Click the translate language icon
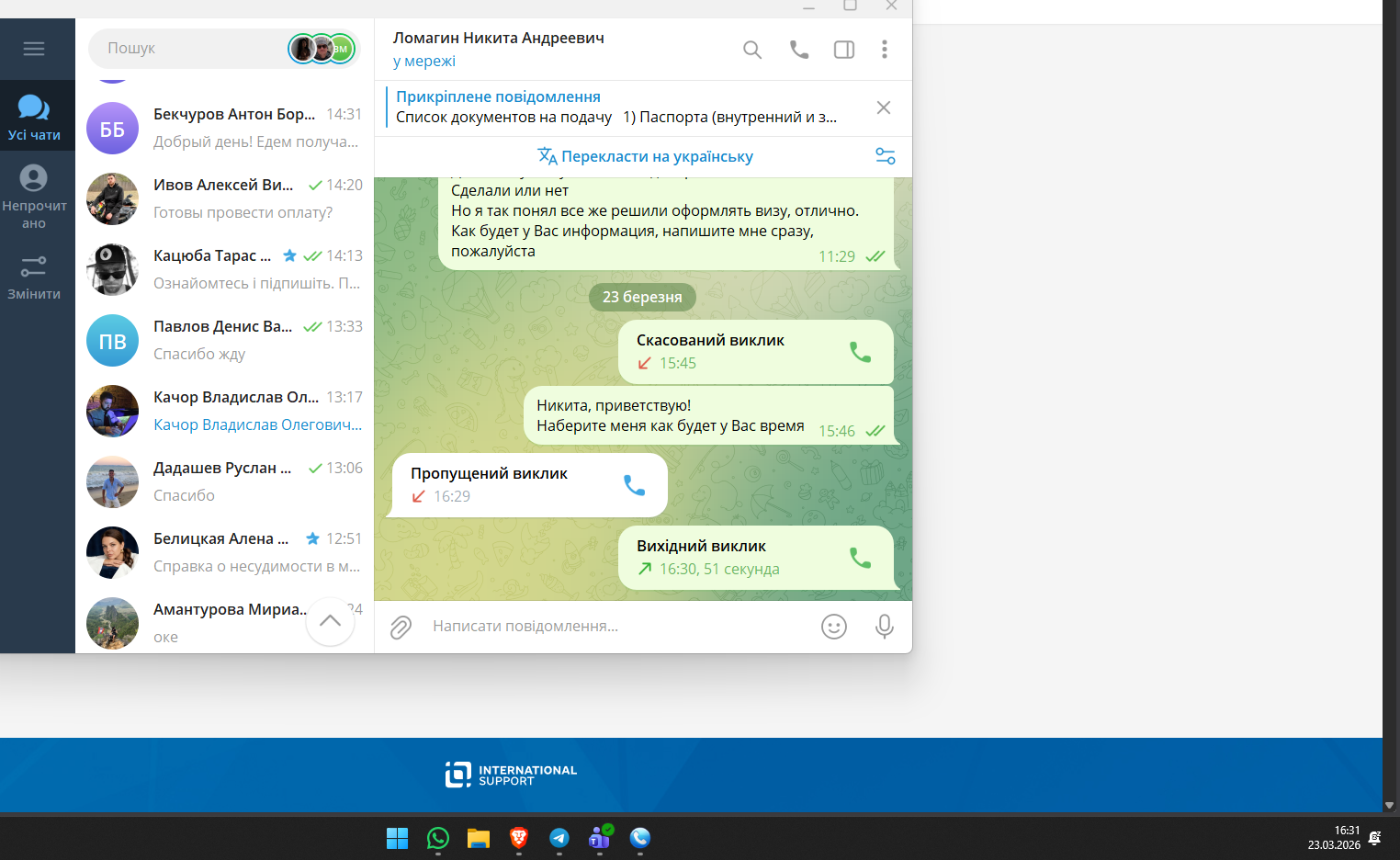The height and width of the screenshot is (860, 1400). pyautogui.click(x=548, y=156)
